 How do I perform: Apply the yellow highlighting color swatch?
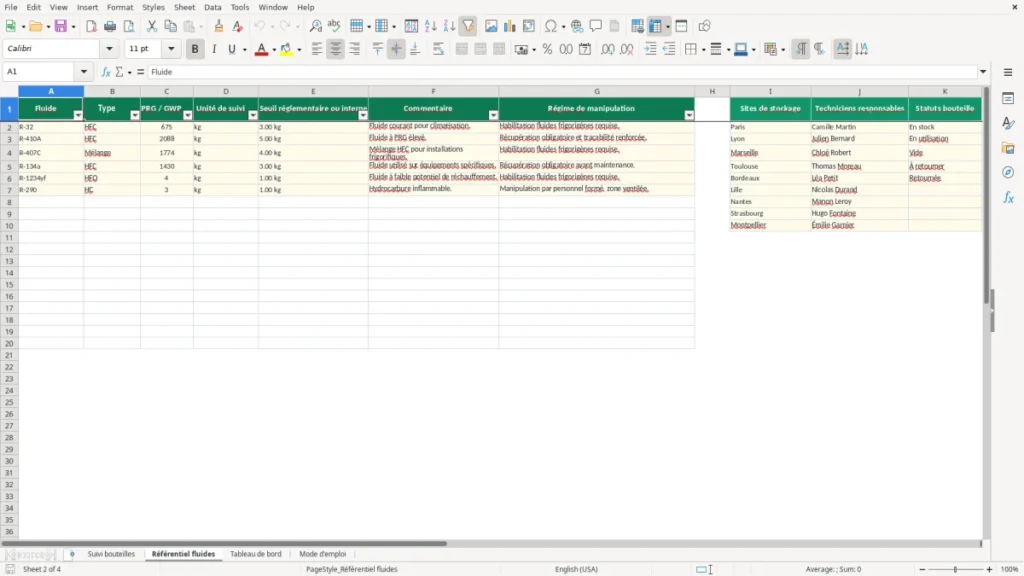[x=286, y=49]
